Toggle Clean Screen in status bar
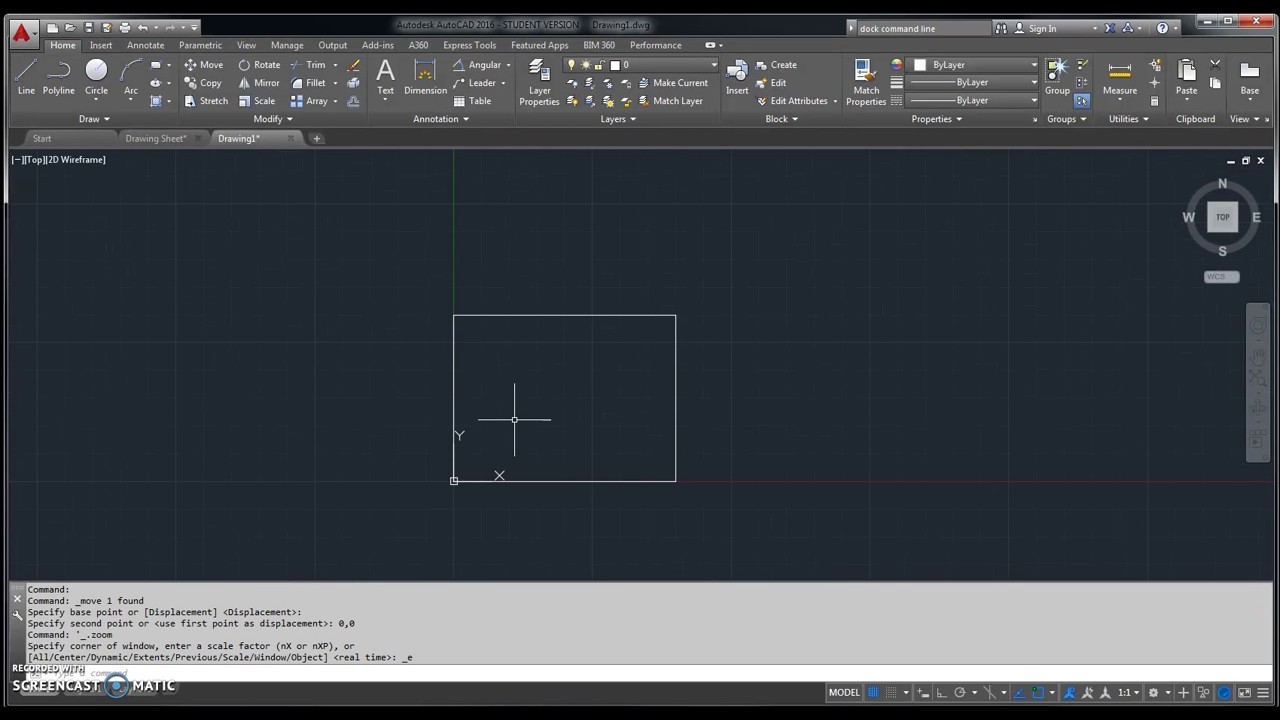The height and width of the screenshot is (720, 1280). 1244,692
